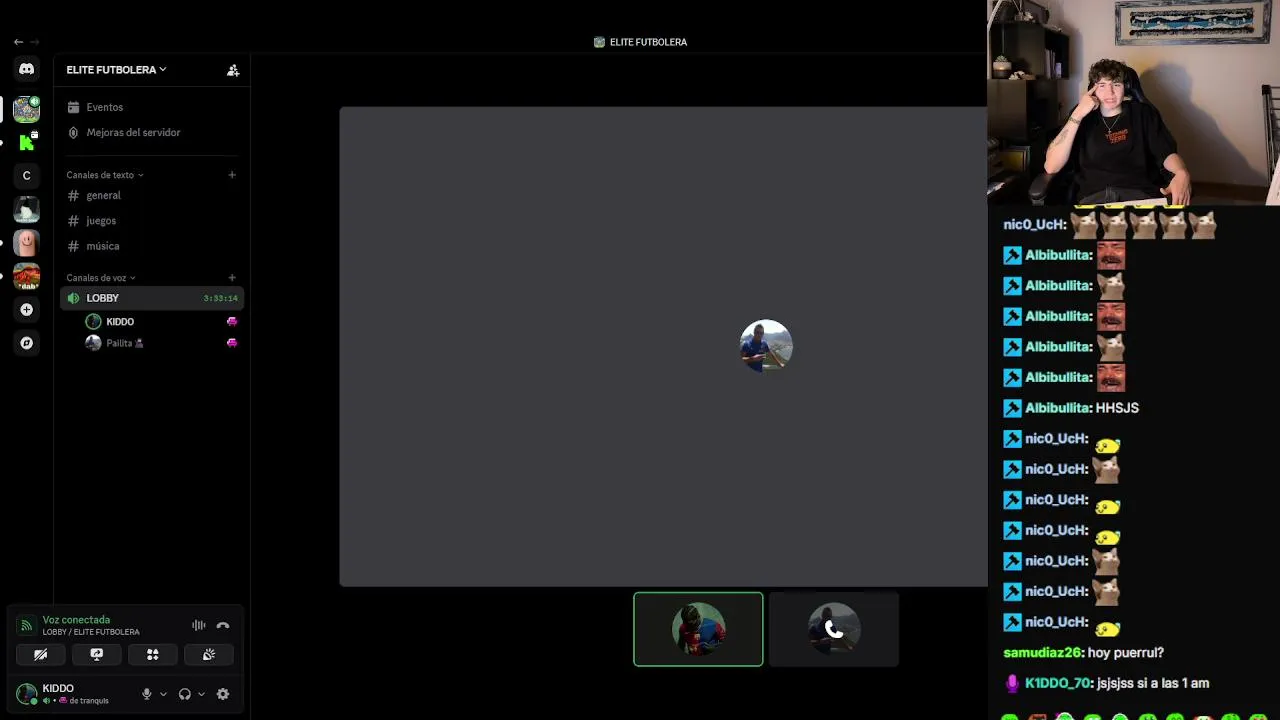Screen dimensions: 1280x720
Task: Open Mejoras del servidor
Action: click(151, 132)
